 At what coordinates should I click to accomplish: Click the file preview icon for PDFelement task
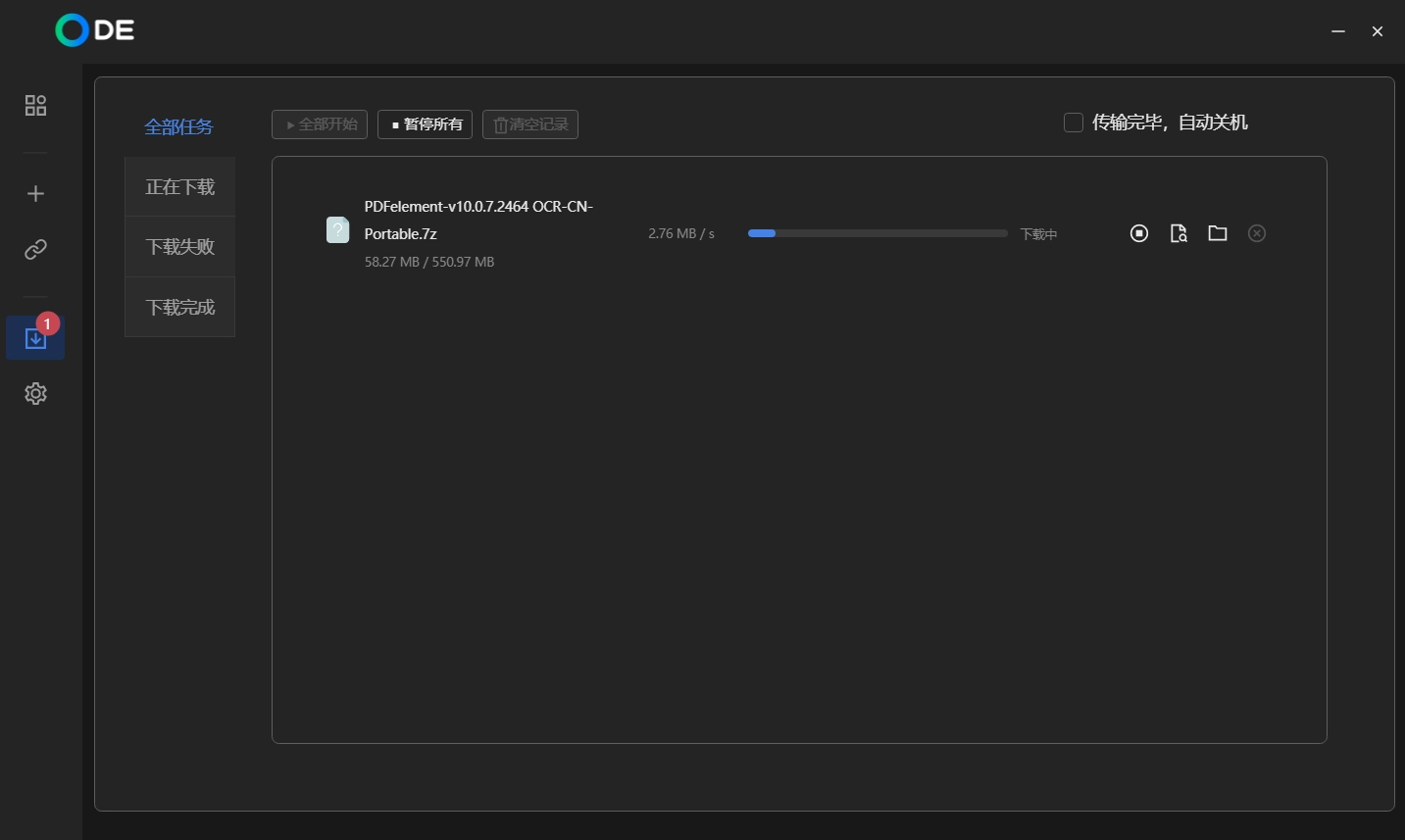[1179, 233]
